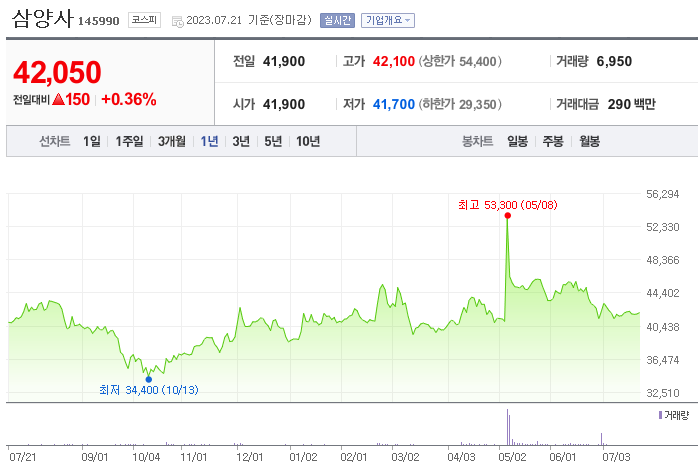Click the 최저 34,400 (10/13) label

pos(149,390)
